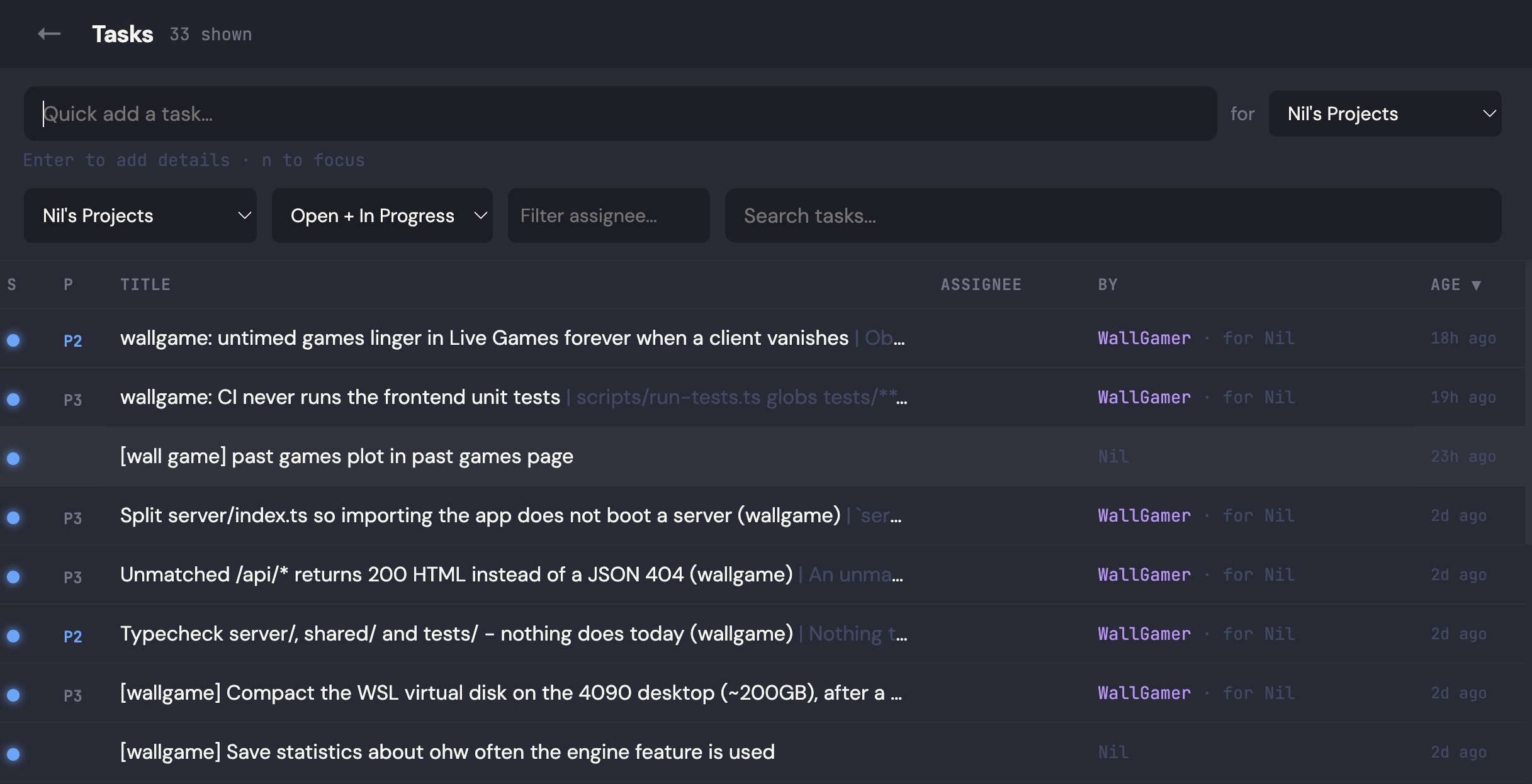The height and width of the screenshot is (784, 1532).
Task: Open task 'Split server/index.ts so importing the app'
Action: click(480, 516)
